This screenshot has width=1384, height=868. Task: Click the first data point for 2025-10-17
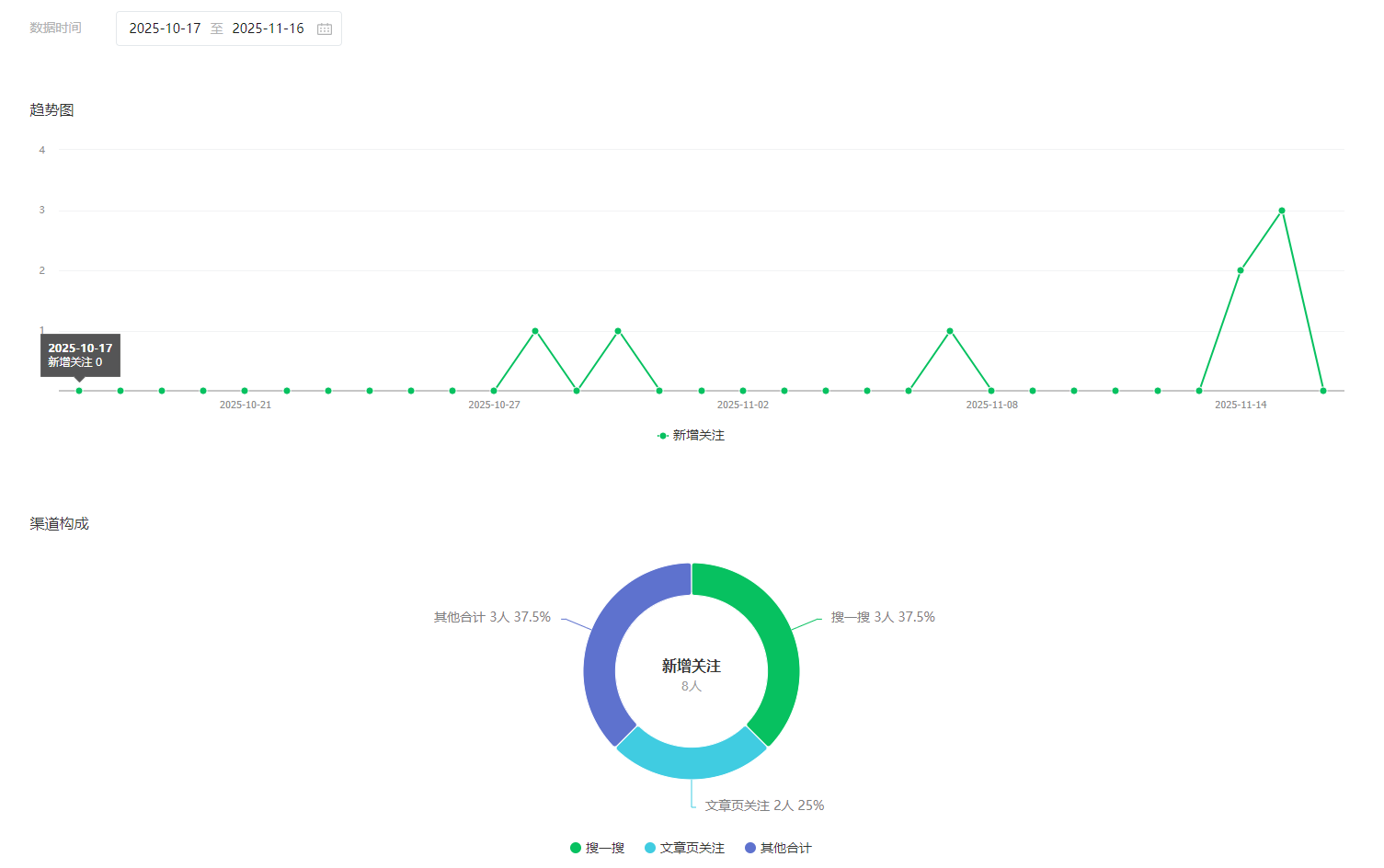[x=79, y=391]
